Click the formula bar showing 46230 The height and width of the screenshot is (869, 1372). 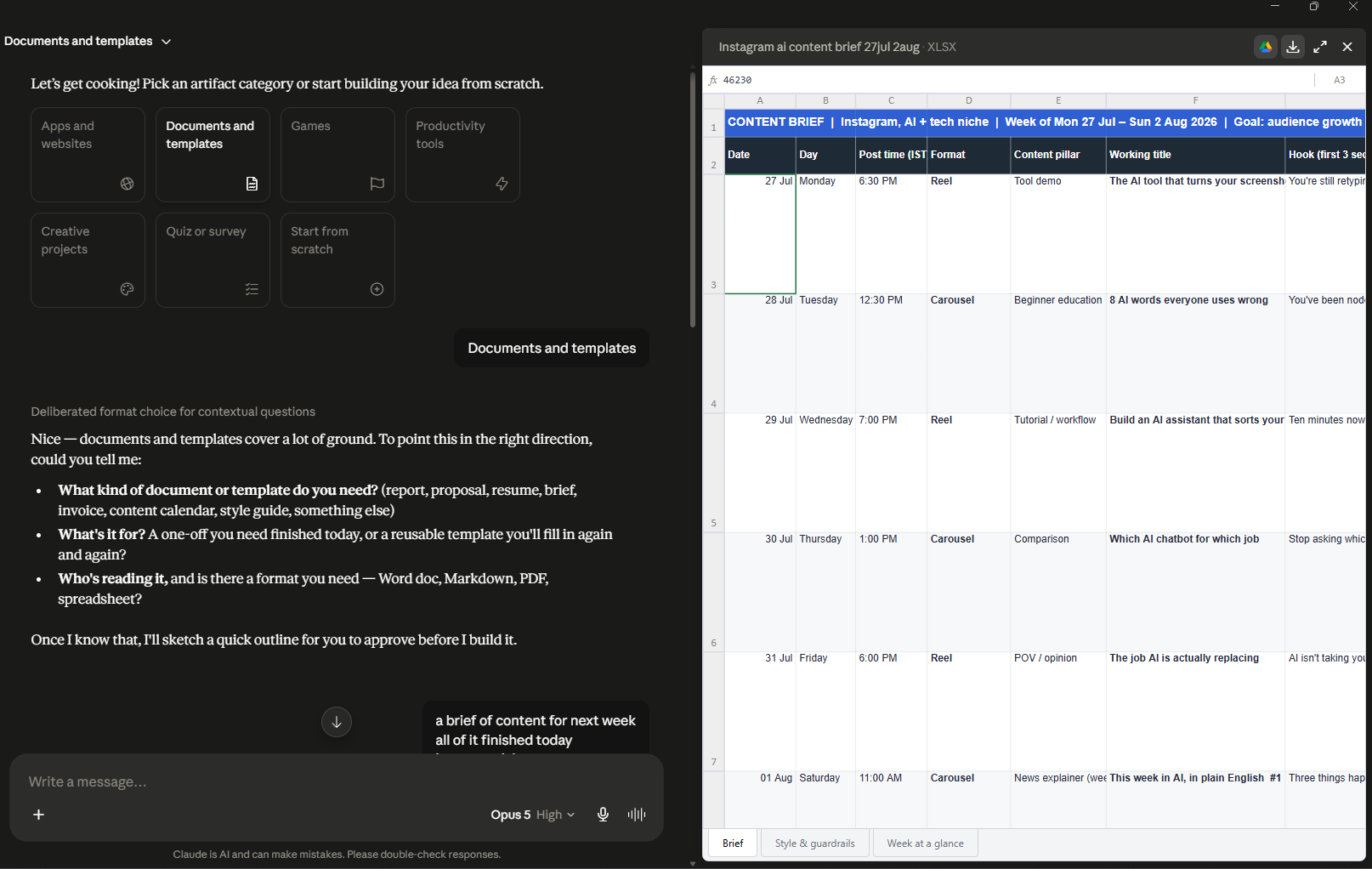1012,80
